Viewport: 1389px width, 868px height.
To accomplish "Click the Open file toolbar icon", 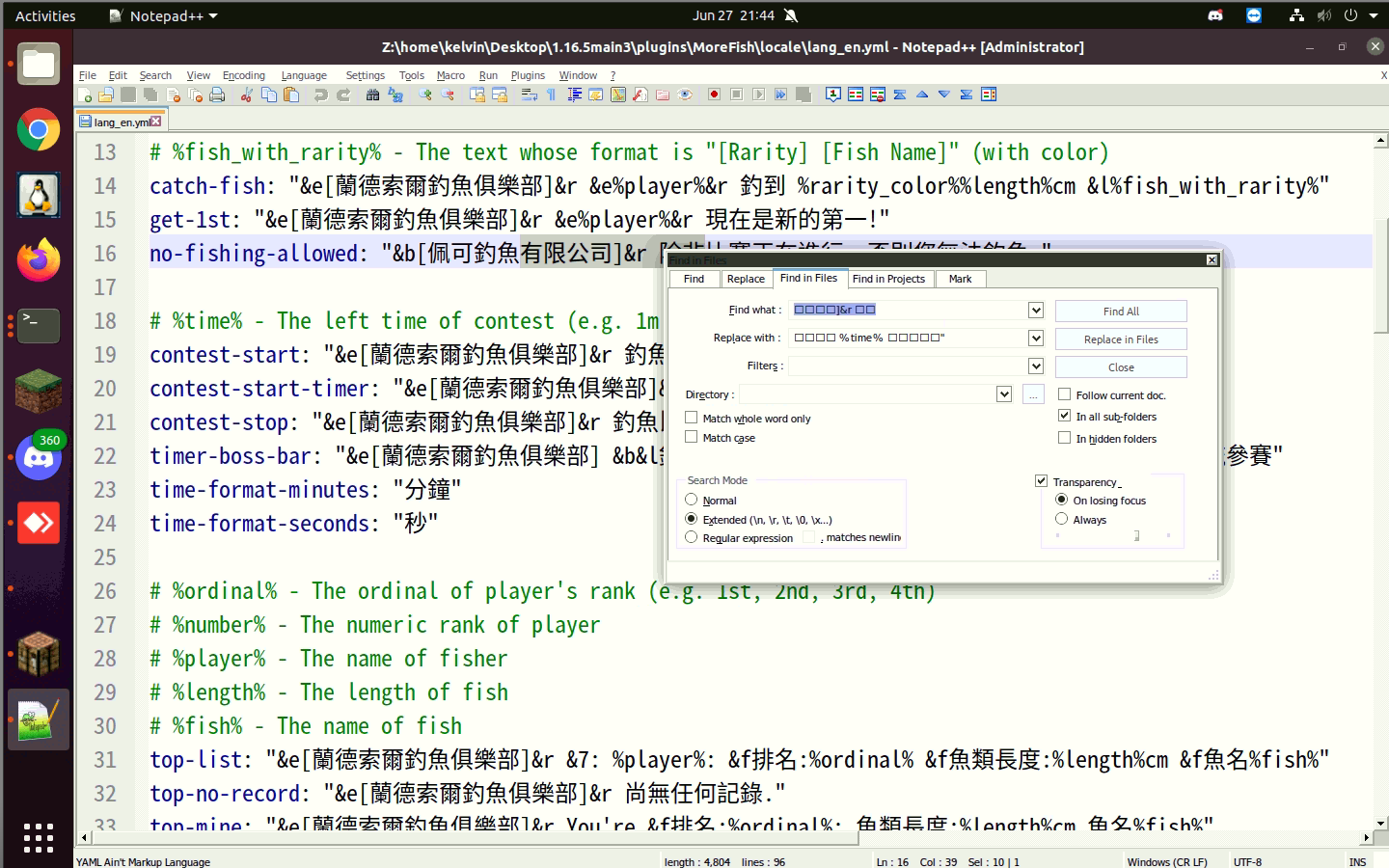I will click(x=106, y=95).
